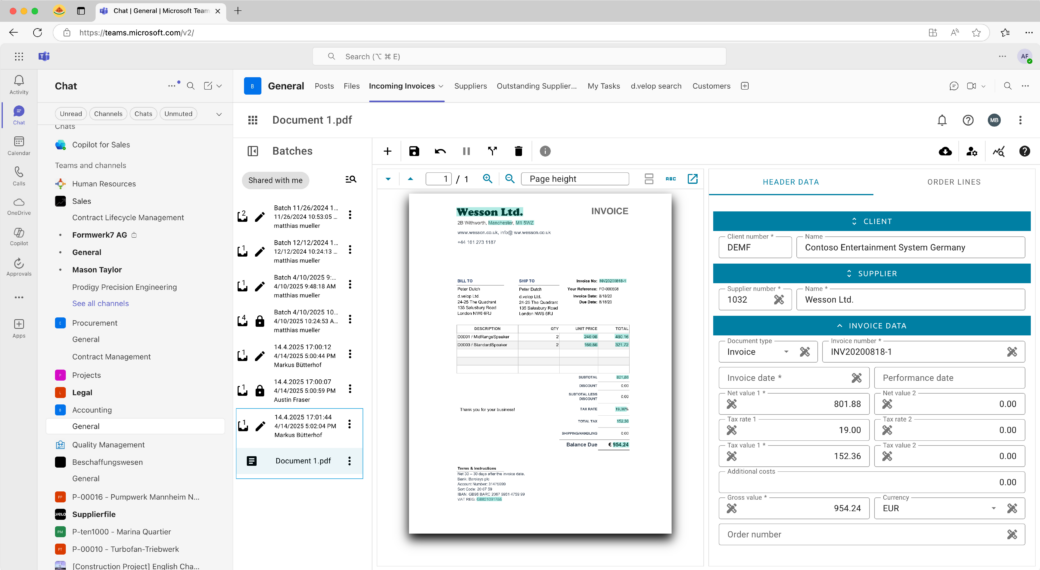1040x570 pixels.
Task: Toggle OCR text recognition overlay icon
Action: 671,178
